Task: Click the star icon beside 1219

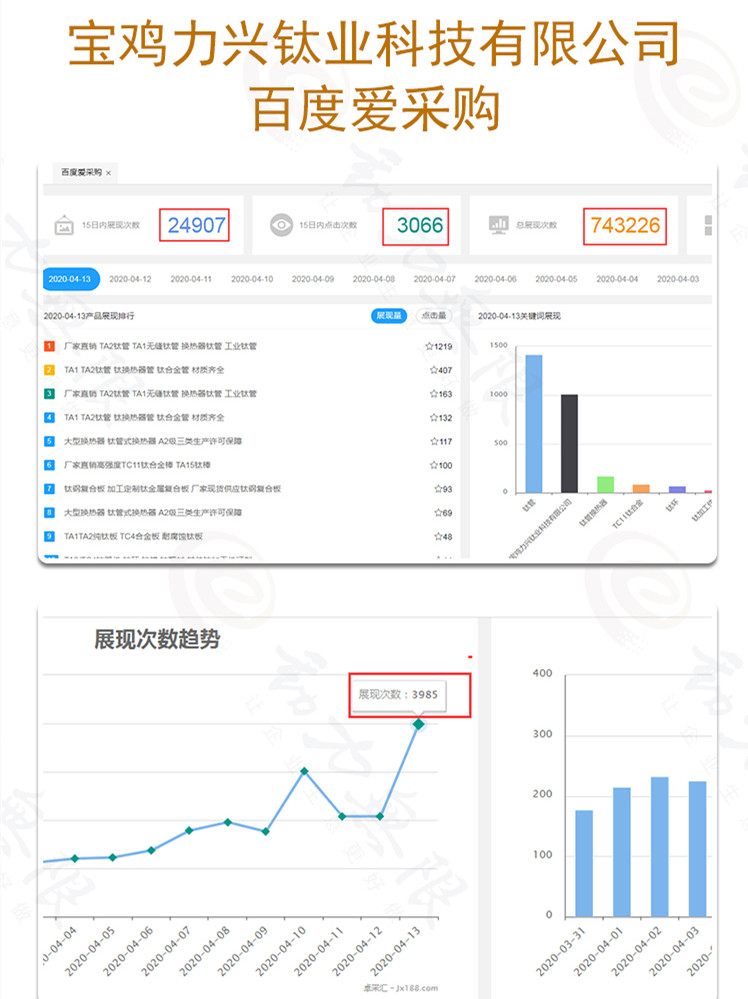Action: [428, 347]
